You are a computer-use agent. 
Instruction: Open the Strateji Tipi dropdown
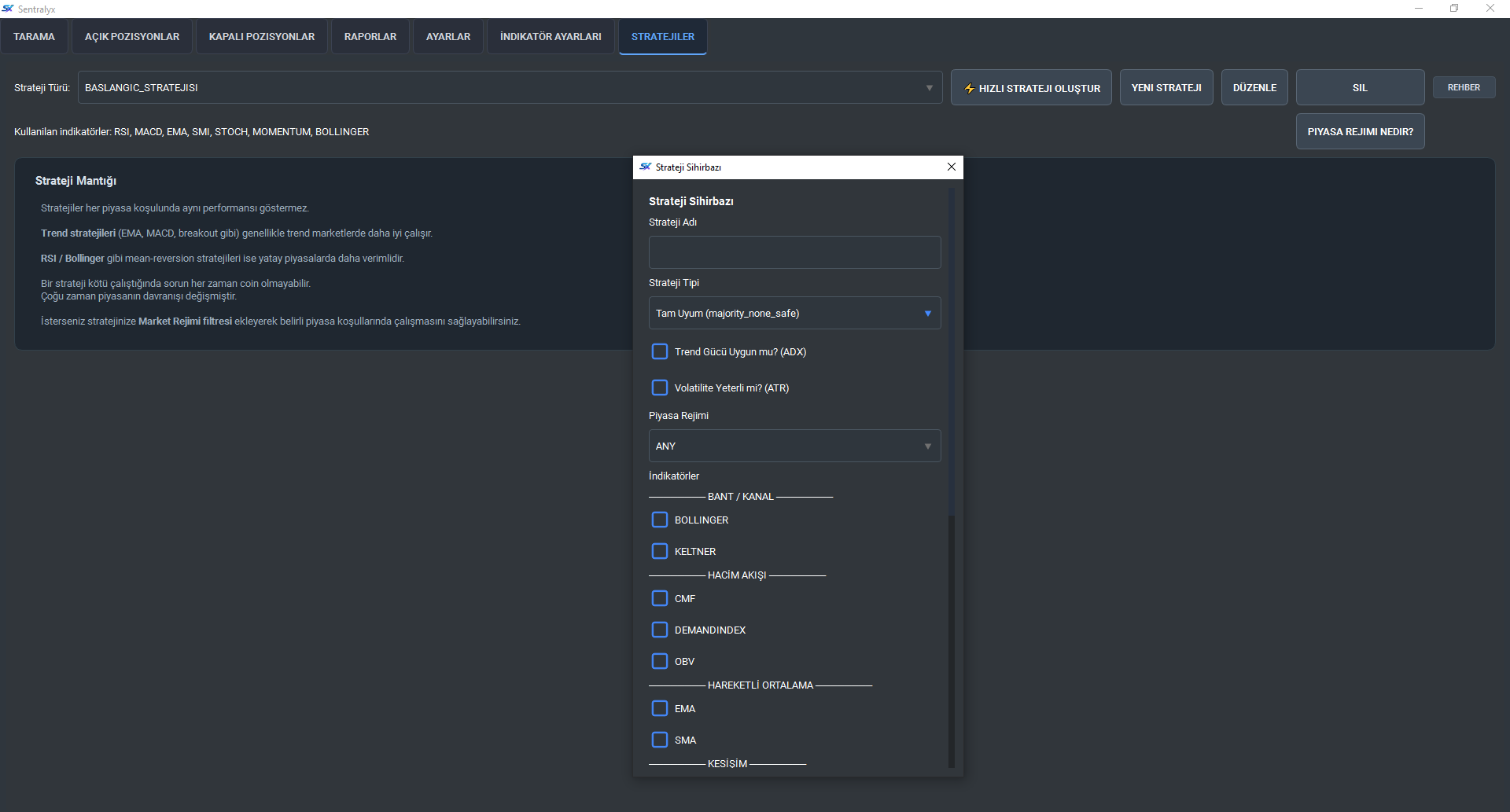click(x=794, y=313)
